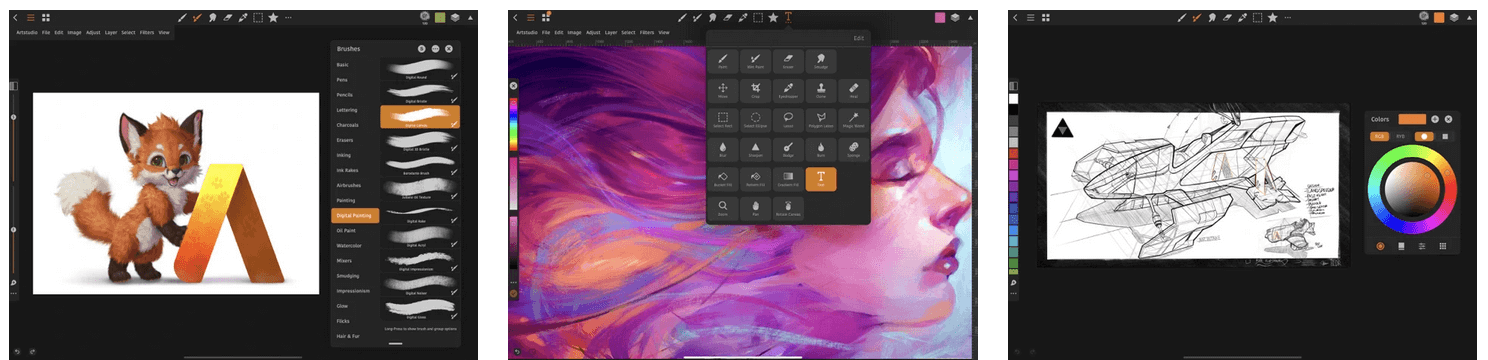1488x360 pixels.
Task: Select the square picker shape toggle in the Colors panel
Action: 1444,136
